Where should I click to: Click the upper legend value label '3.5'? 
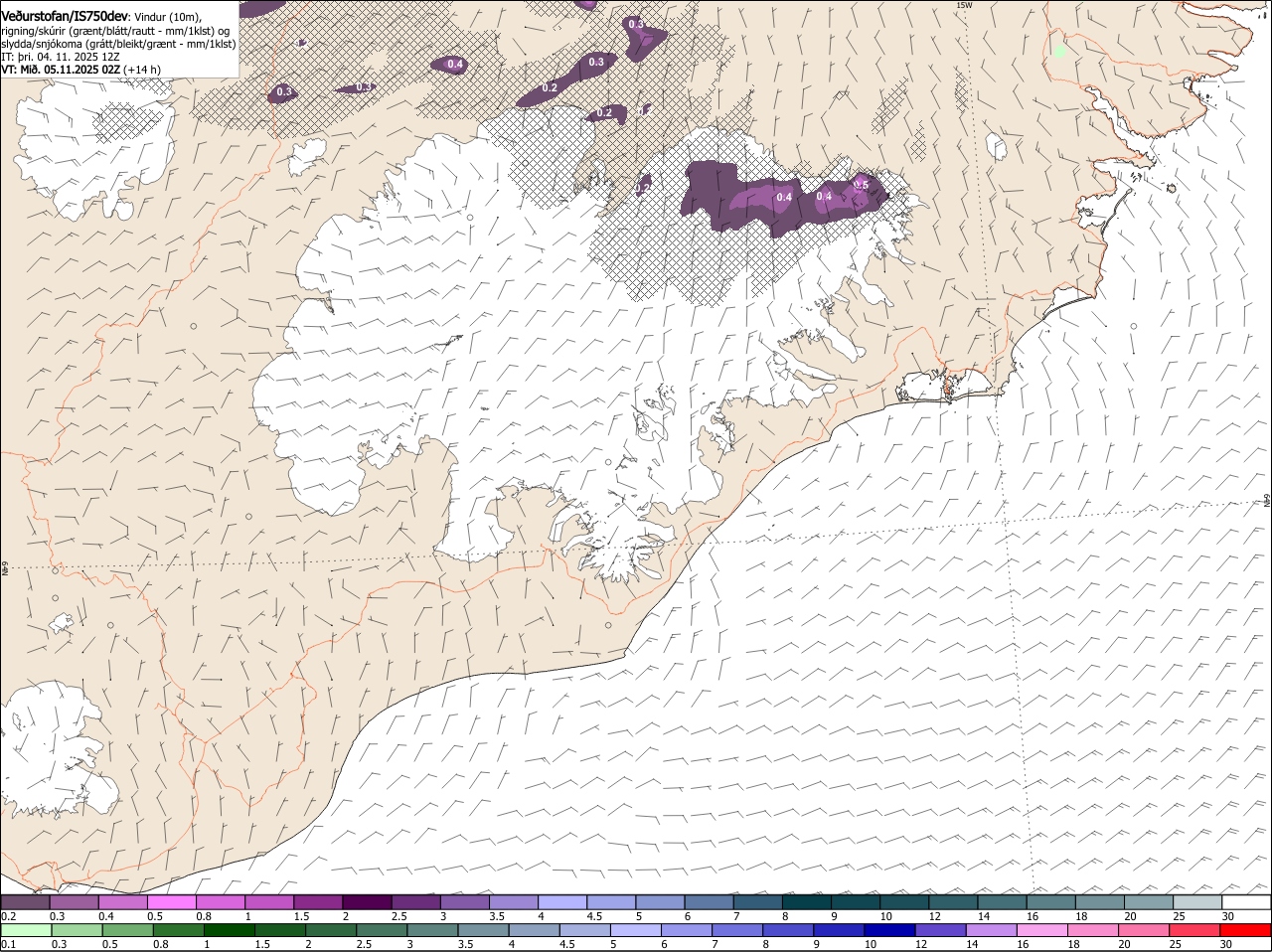pyautogui.click(x=498, y=916)
